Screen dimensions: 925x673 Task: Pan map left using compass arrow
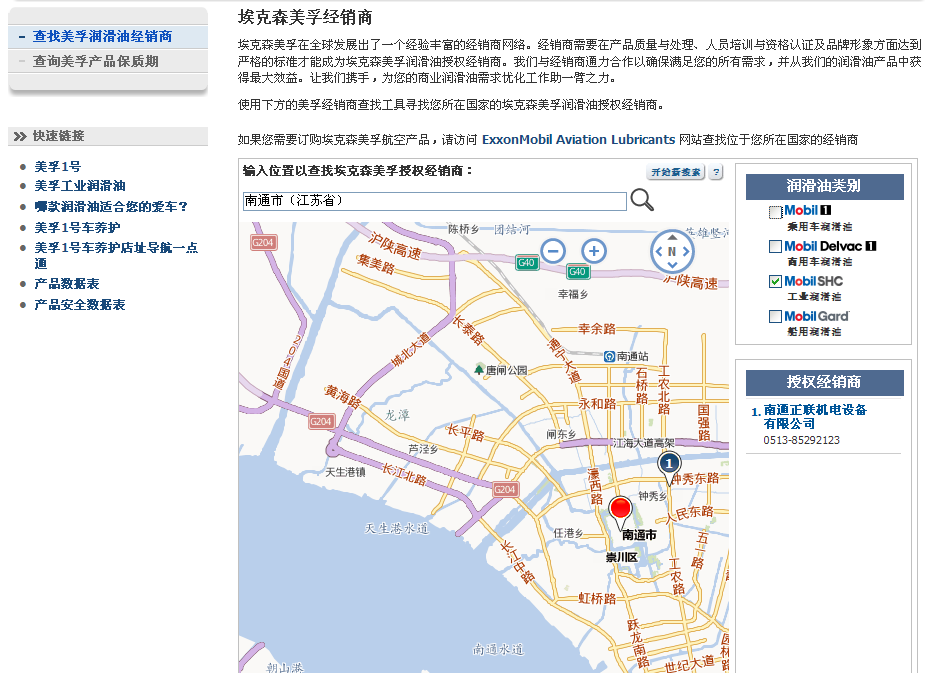pos(658,251)
